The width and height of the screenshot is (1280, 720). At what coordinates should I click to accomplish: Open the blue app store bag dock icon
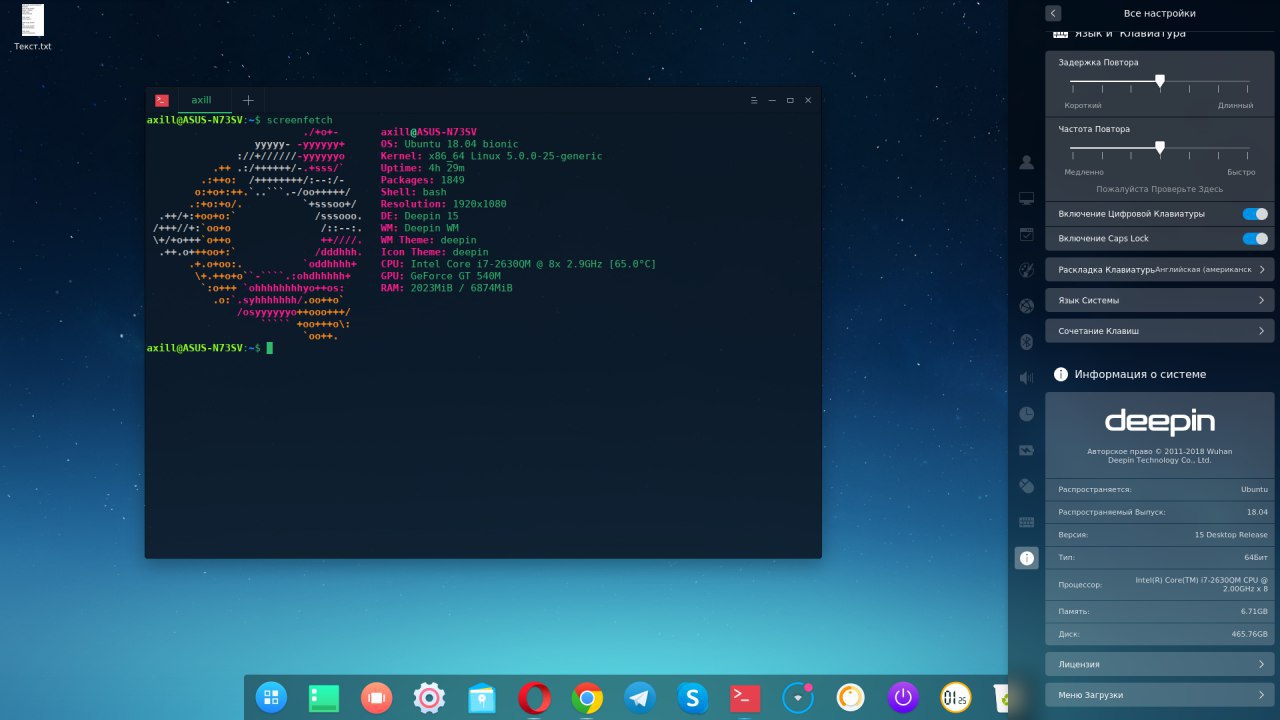coord(482,697)
